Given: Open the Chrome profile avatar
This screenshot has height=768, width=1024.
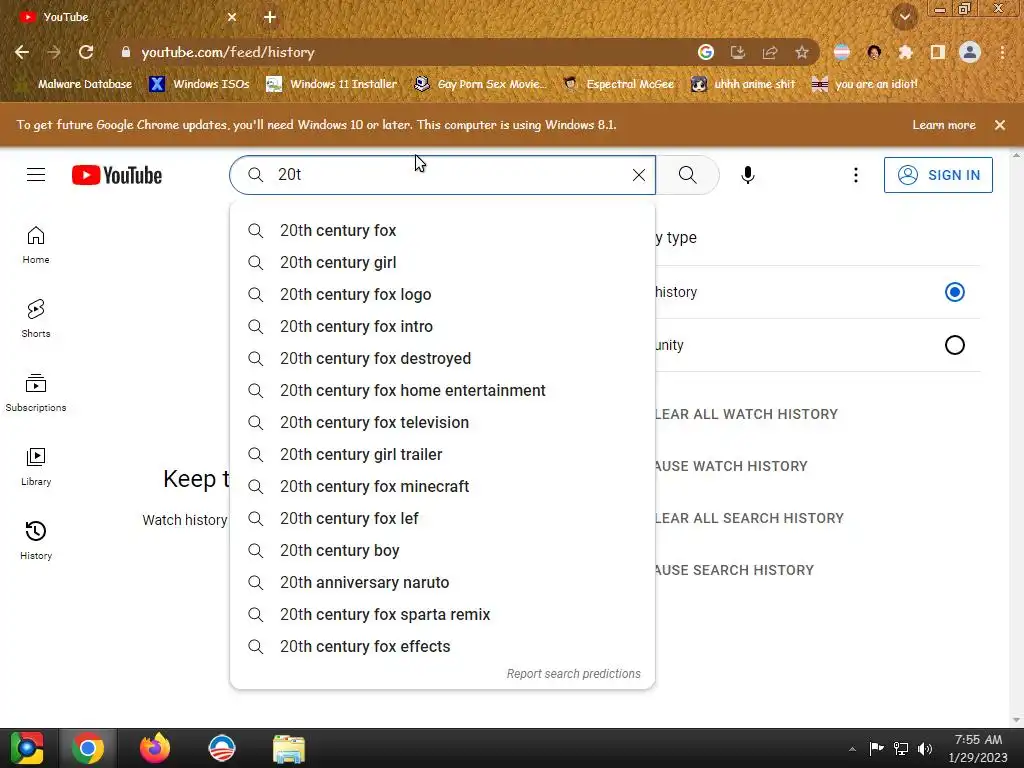Looking at the screenshot, I should (970, 52).
